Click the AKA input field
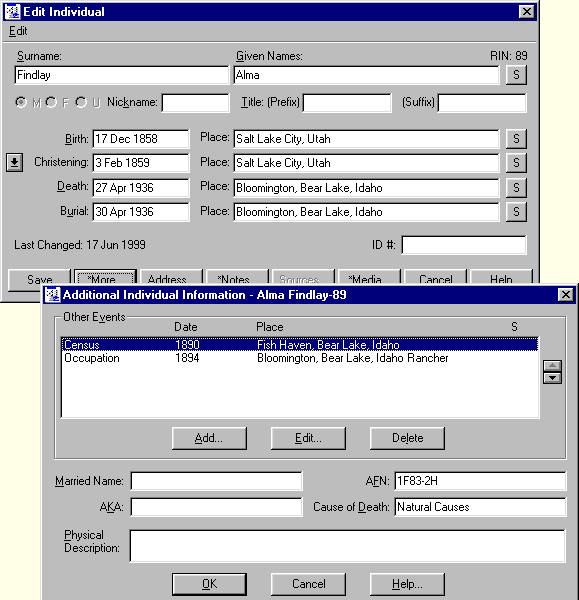Viewport: 579px width, 600px height. pos(216,507)
